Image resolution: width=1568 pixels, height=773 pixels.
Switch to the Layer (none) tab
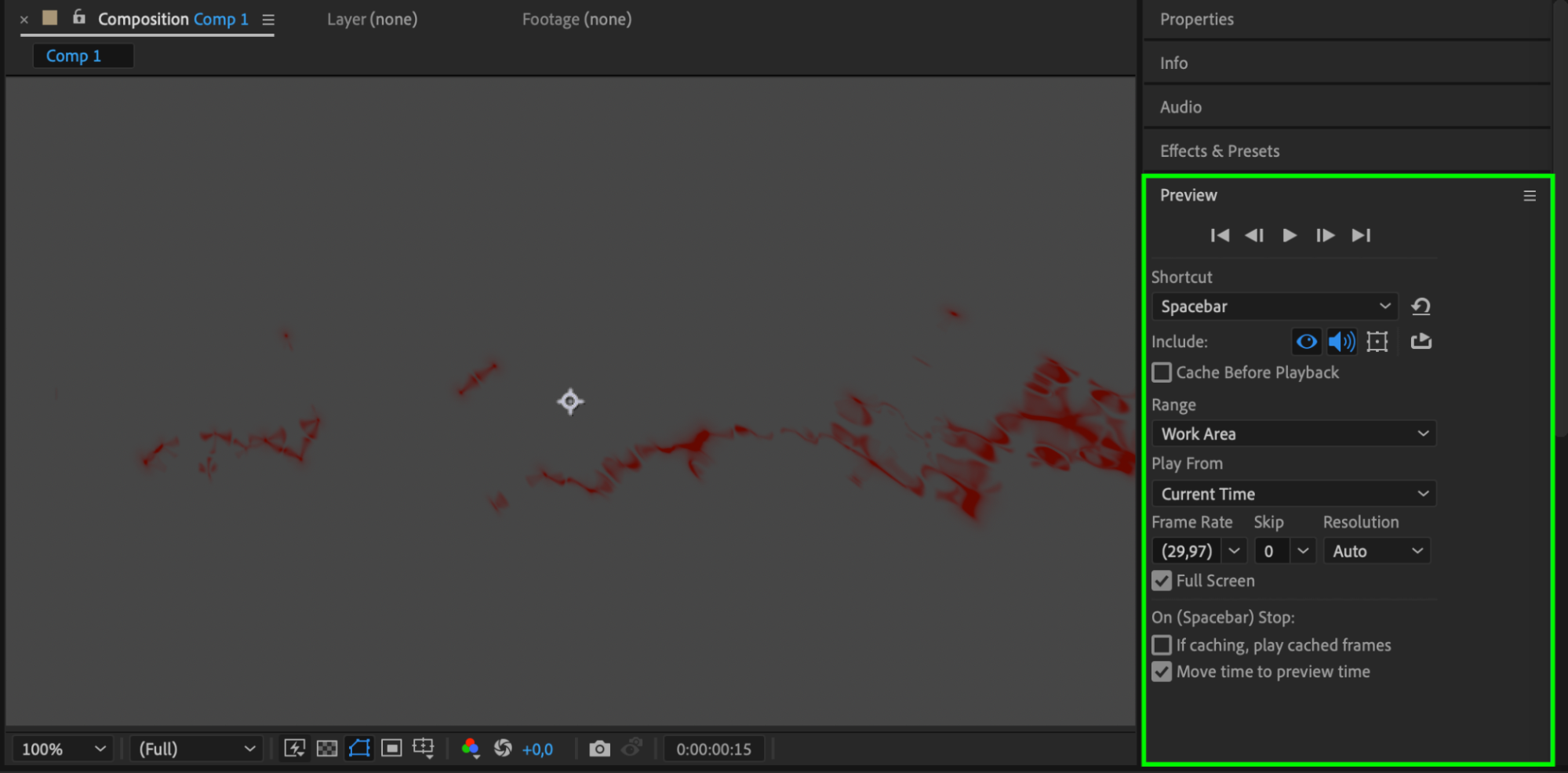[372, 19]
